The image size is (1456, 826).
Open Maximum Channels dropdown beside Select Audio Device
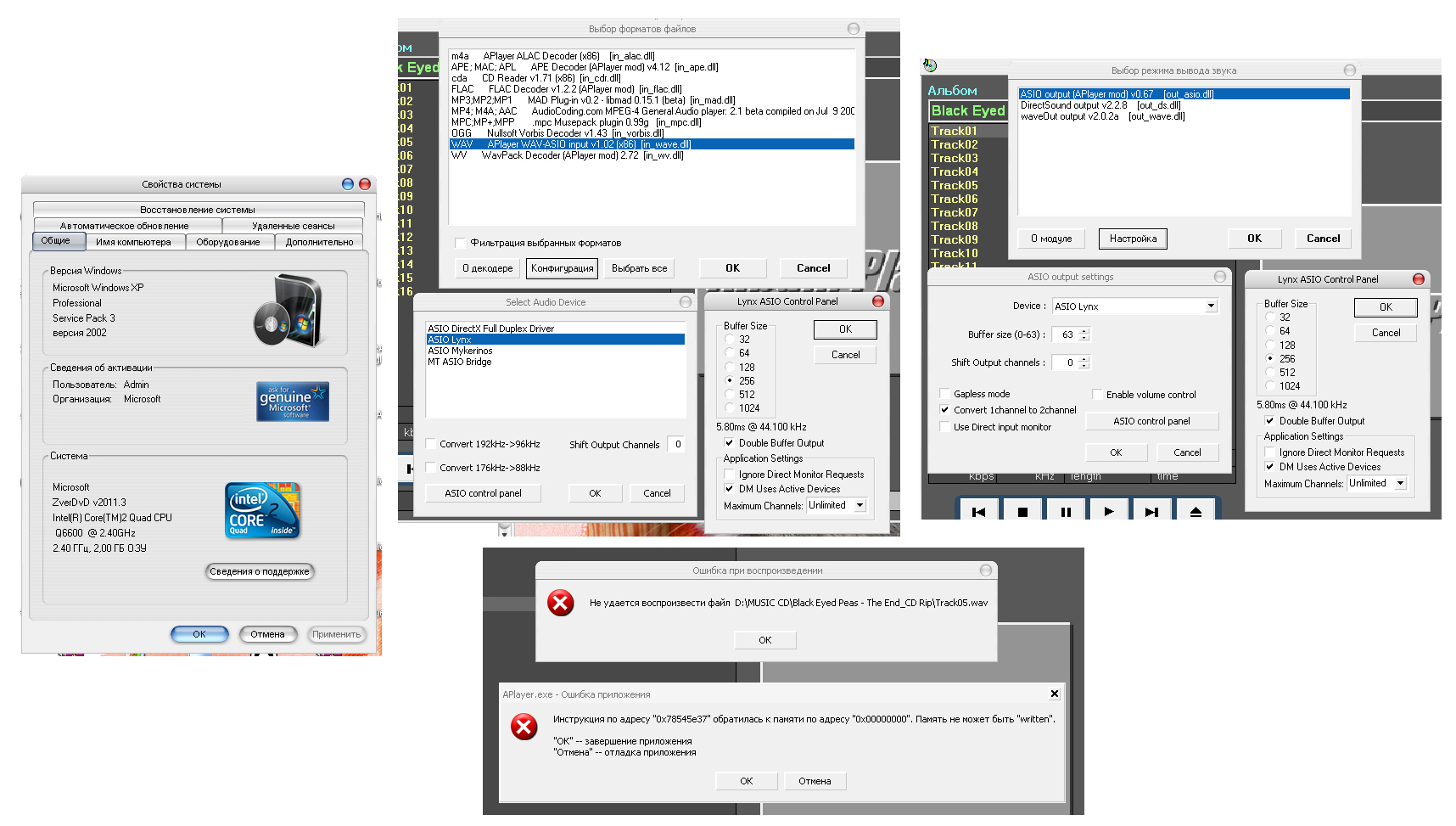point(860,505)
